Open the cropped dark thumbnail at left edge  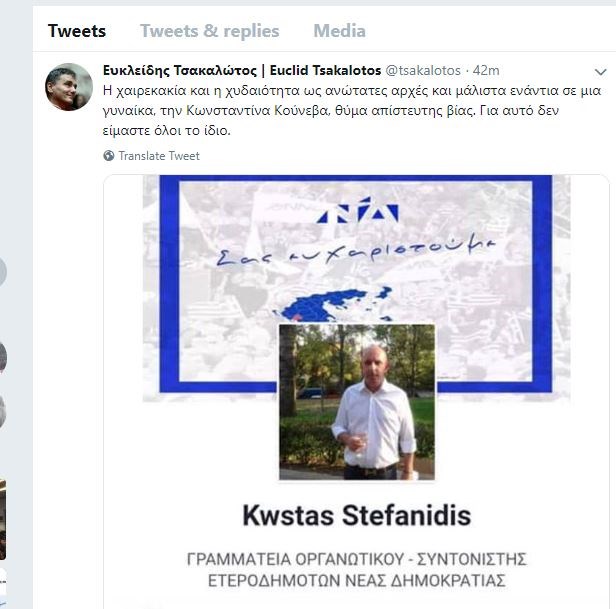3,519
